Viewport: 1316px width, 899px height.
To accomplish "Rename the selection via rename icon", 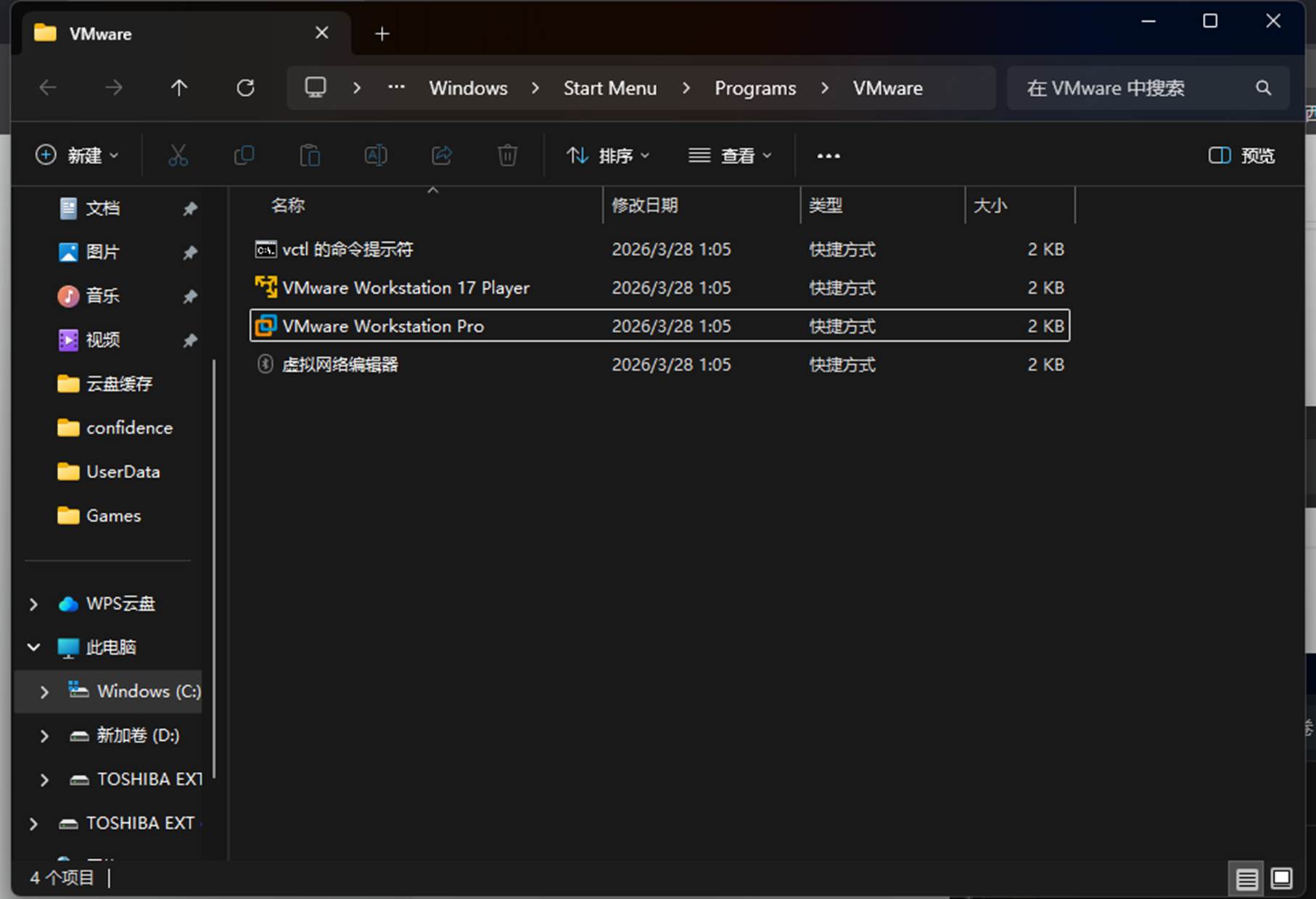I will coord(376,155).
